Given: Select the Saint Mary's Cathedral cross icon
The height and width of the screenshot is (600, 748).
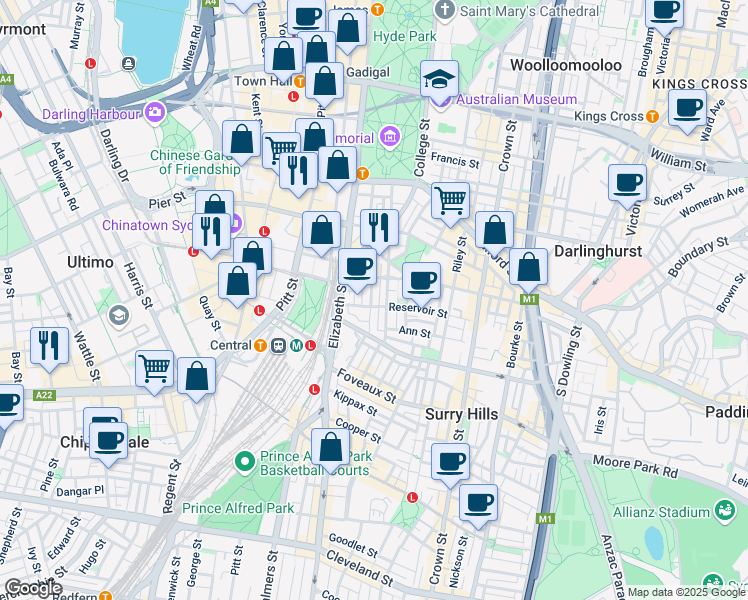Looking at the screenshot, I should (445, 10).
